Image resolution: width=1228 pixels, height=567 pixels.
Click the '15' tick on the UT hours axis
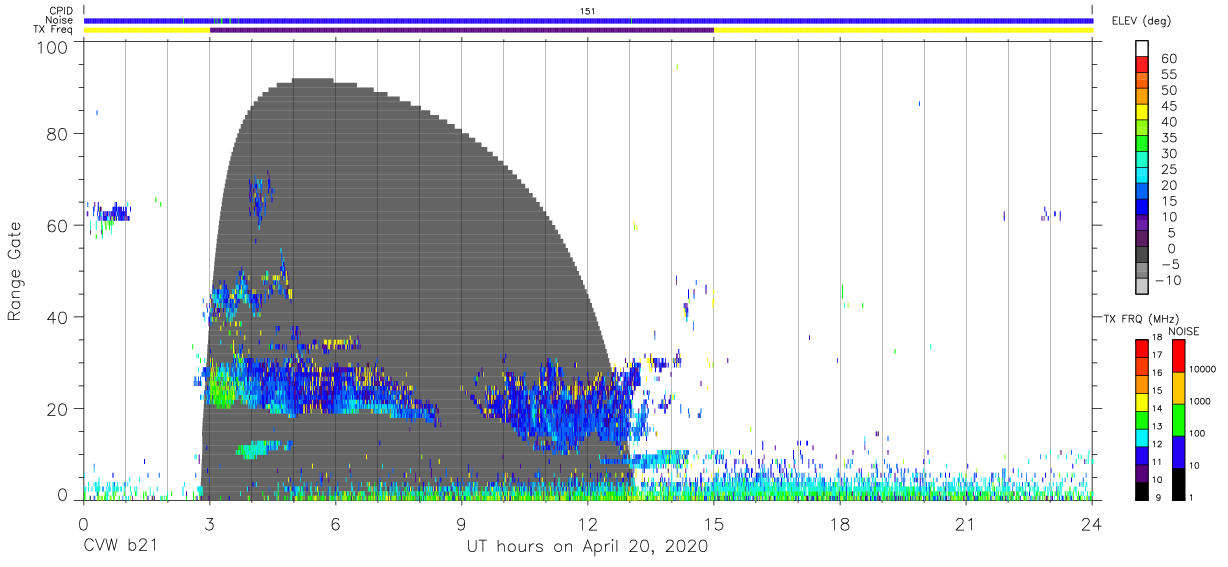pos(714,524)
